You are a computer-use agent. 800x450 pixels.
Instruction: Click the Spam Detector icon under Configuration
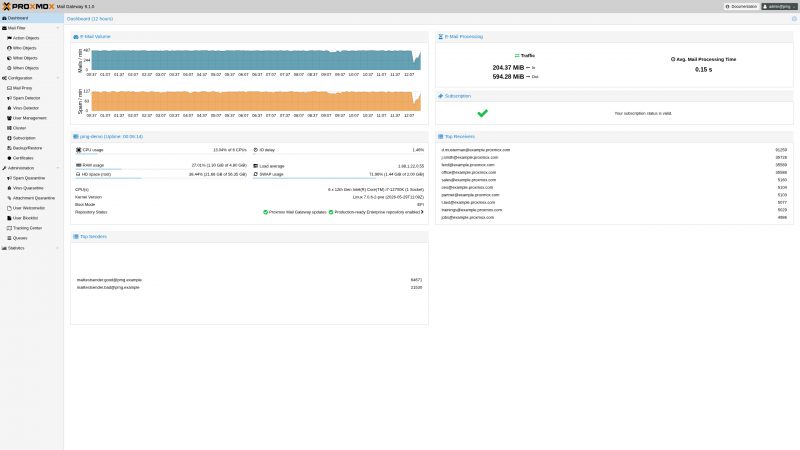coord(9,98)
